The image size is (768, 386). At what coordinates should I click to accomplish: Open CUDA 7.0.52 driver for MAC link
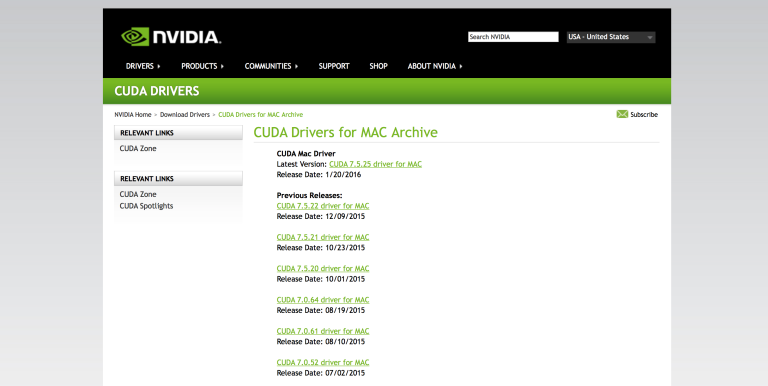point(323,362)
